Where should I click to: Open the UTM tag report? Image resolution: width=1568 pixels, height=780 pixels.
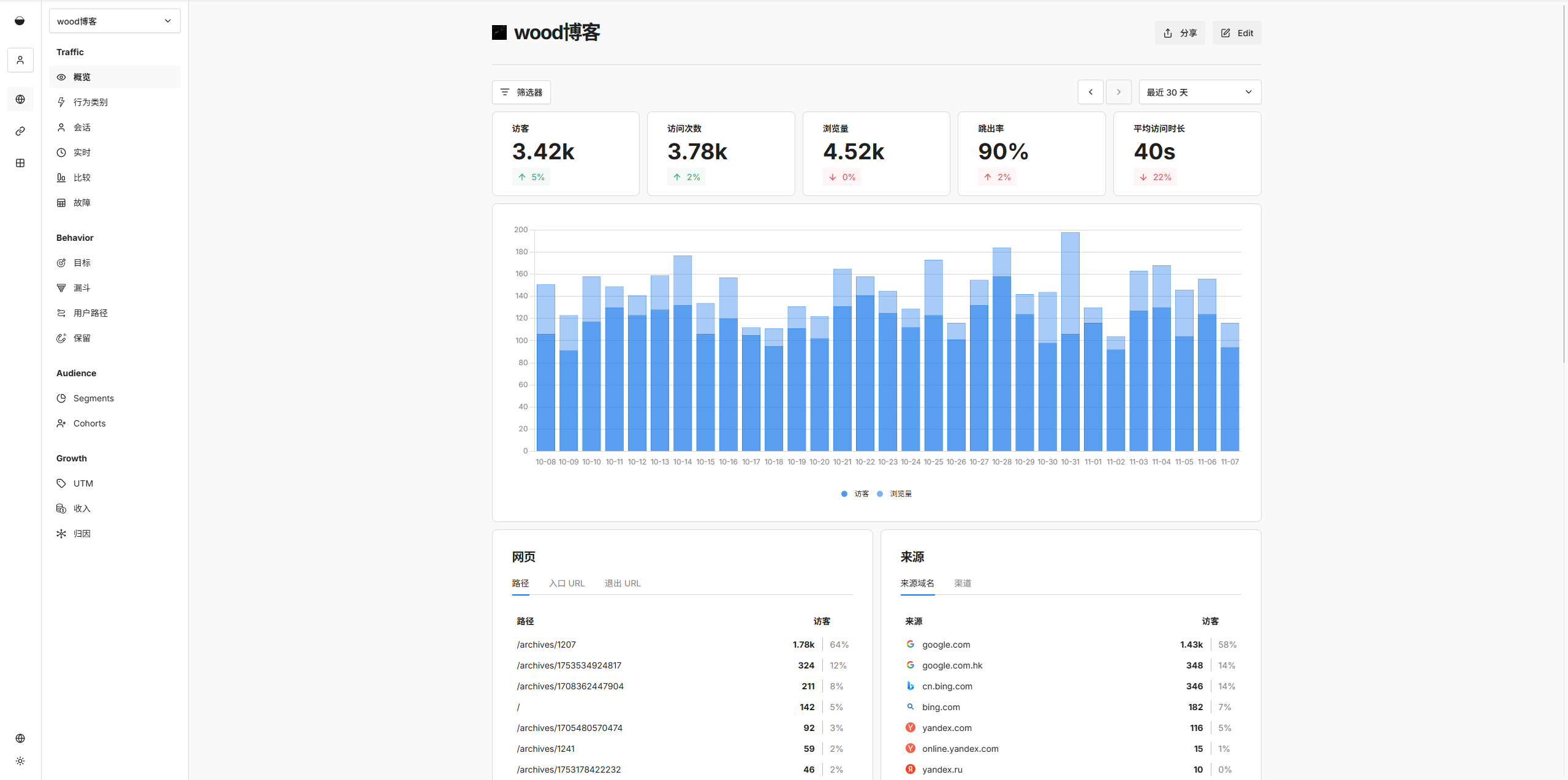coord(83,483)
